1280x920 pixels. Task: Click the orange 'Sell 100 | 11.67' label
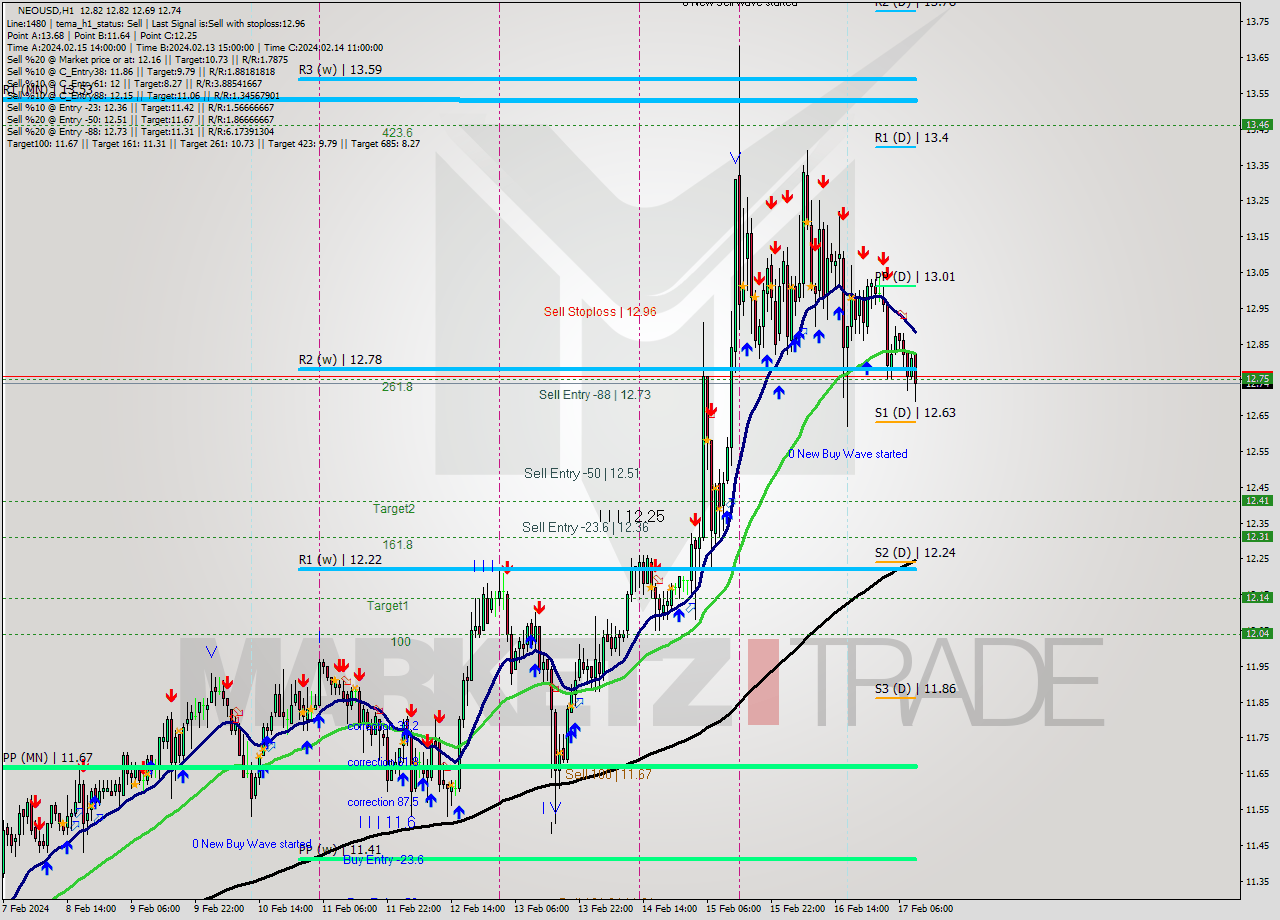click(608, 774)
